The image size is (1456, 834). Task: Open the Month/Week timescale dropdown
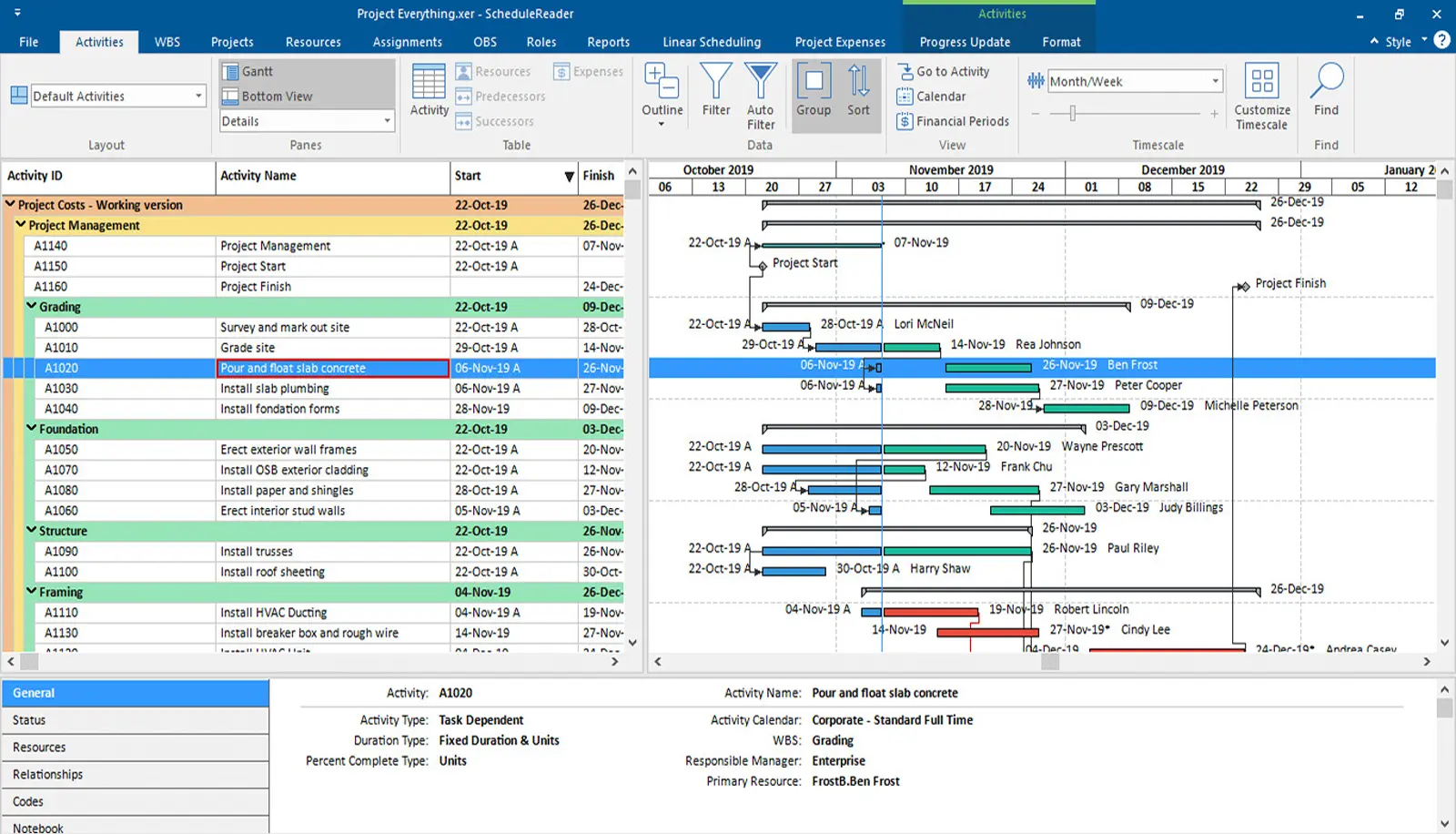(x=1217, y=80)
